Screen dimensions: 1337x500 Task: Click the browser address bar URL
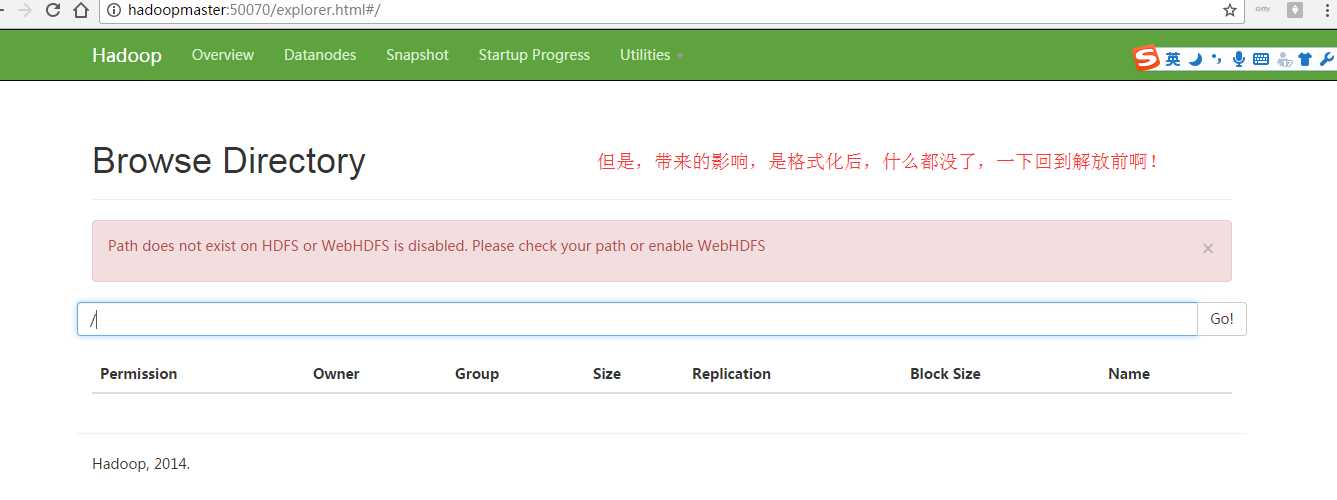click(x=254, y=10)
